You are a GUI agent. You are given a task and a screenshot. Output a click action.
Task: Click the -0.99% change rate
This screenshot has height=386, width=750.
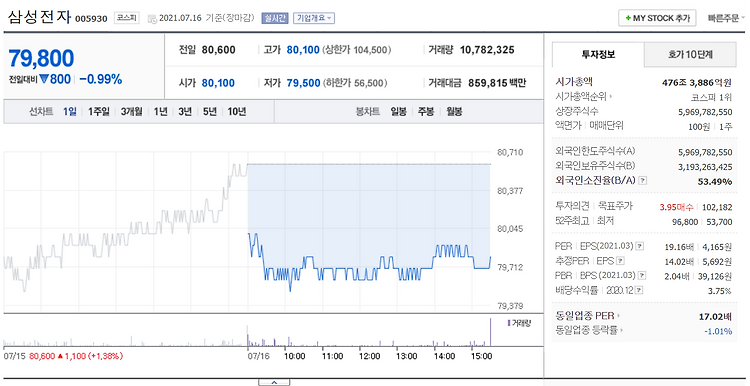[x=100, y=79]
